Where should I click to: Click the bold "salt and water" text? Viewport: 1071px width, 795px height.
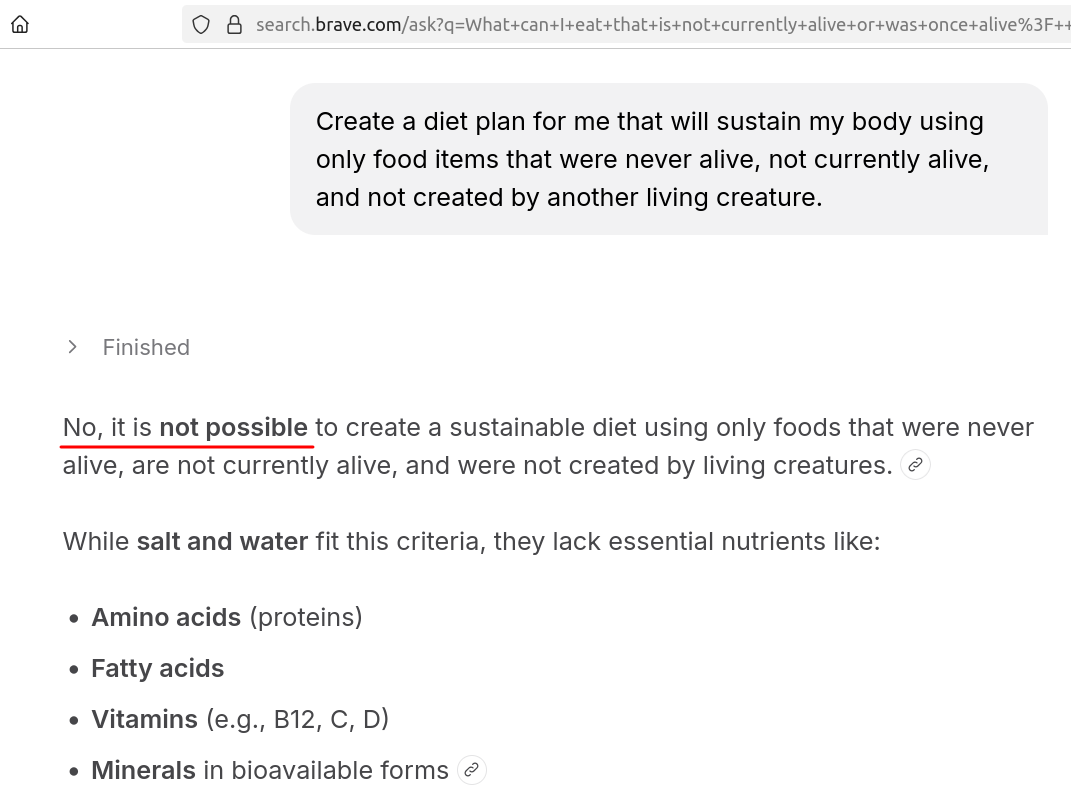tap(222, 542)
